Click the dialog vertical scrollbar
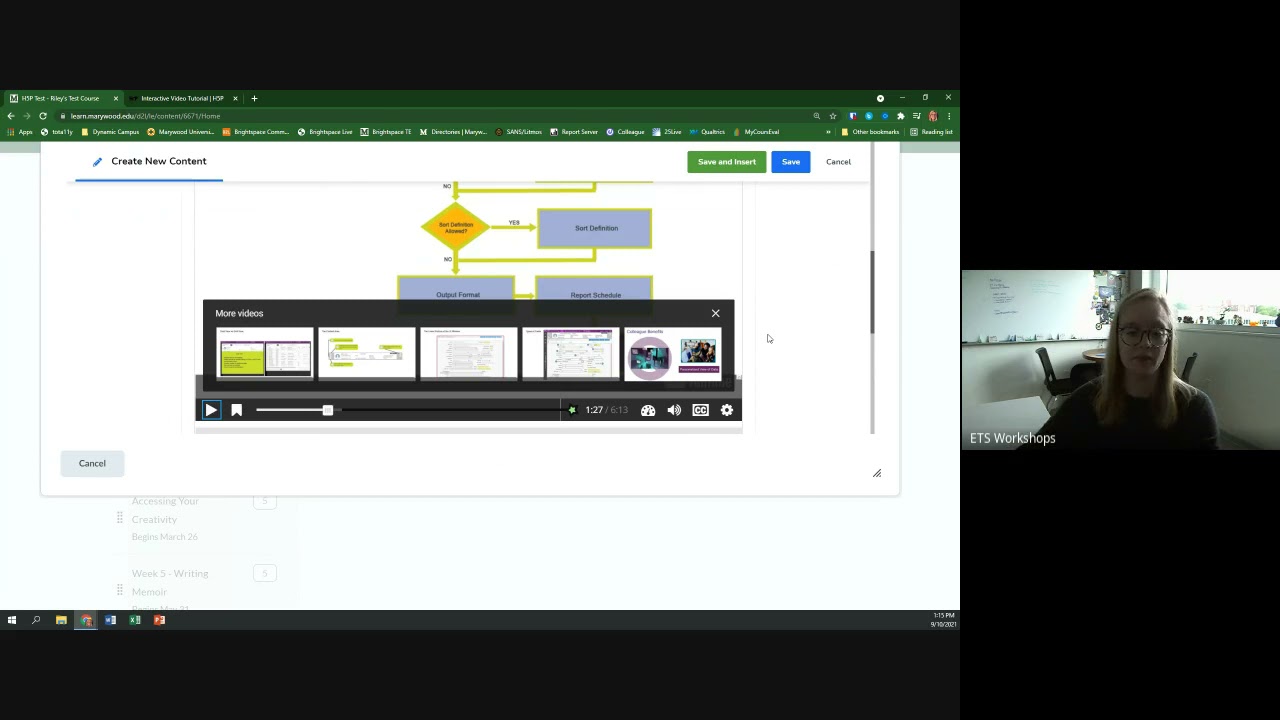This screenshot has width=1280, height=720. click(x=872, y=292)
